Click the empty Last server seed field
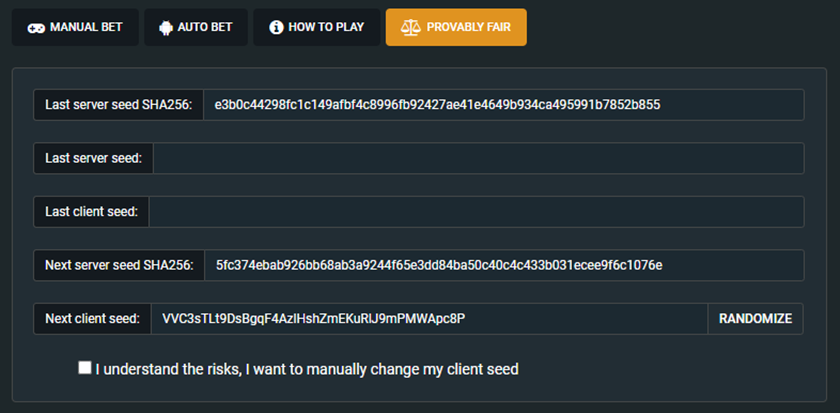 pos(478,158)
